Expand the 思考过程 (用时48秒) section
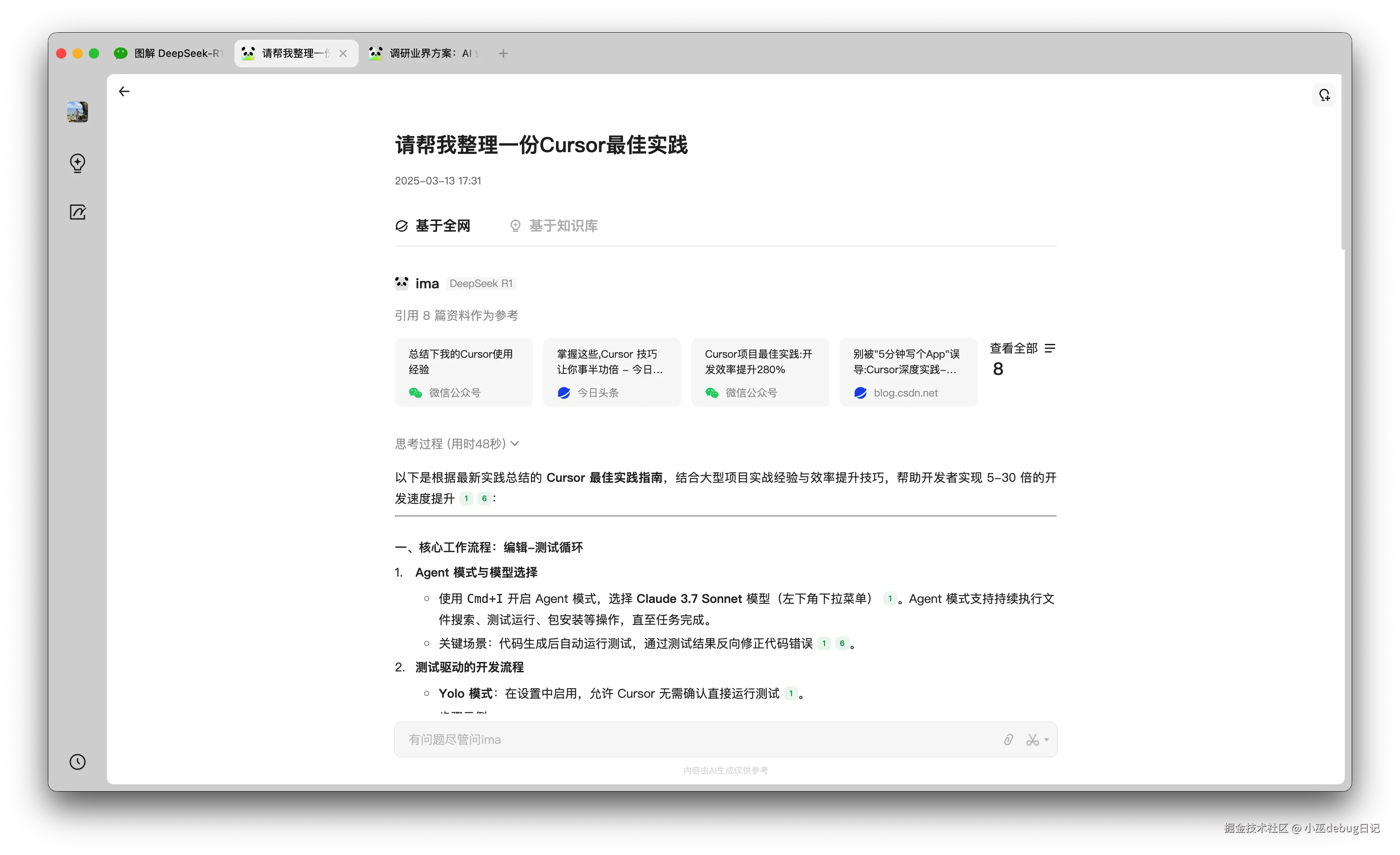This screenshot has height=855, width=1400. (x=457, y=444)
